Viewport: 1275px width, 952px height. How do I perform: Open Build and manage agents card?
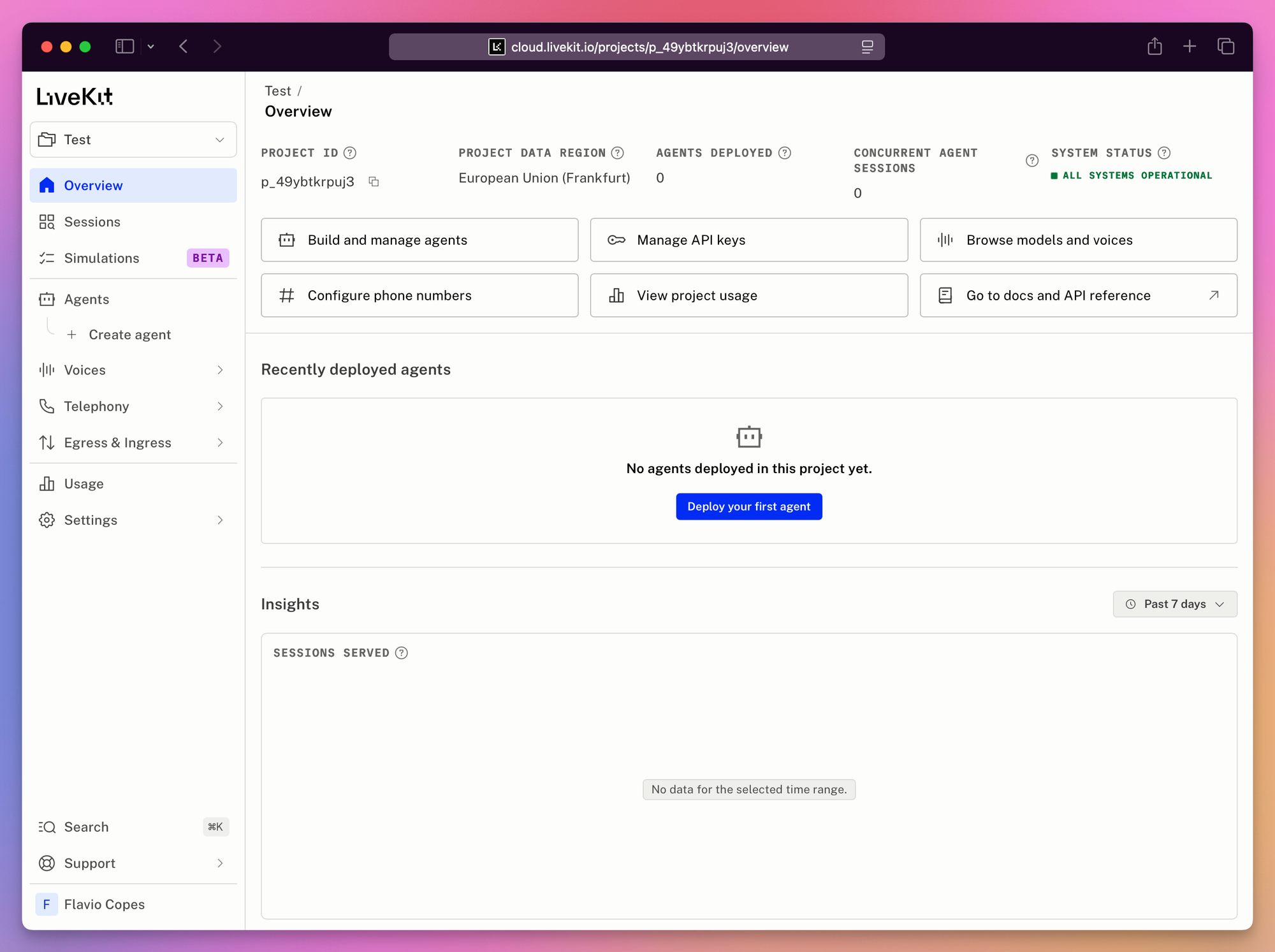coord(419,240)
